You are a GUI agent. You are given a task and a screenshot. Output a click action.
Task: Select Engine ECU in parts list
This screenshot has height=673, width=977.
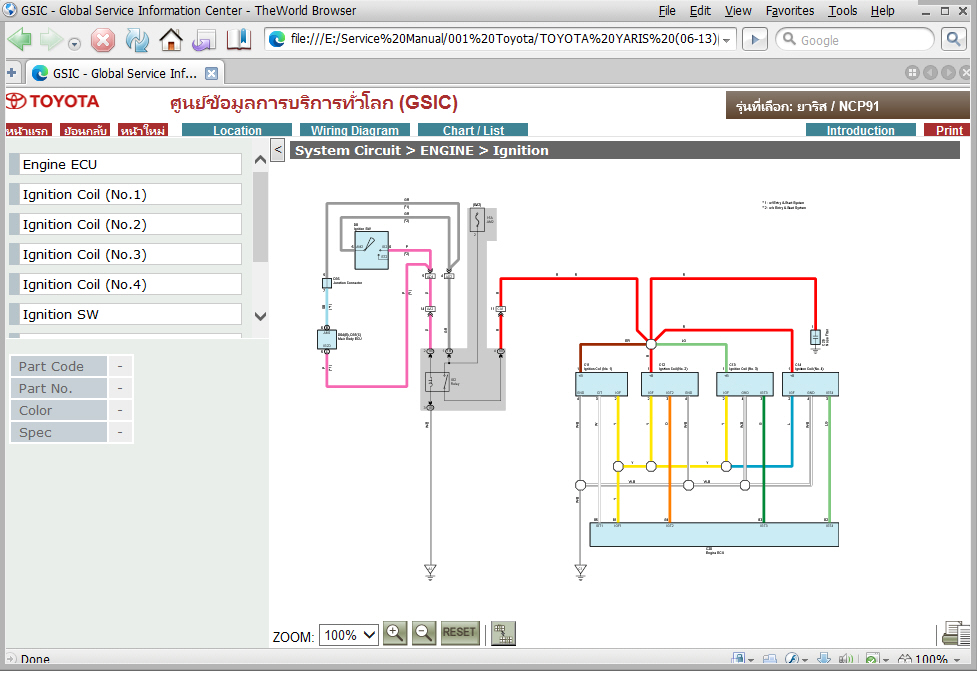tap(125, 165)
